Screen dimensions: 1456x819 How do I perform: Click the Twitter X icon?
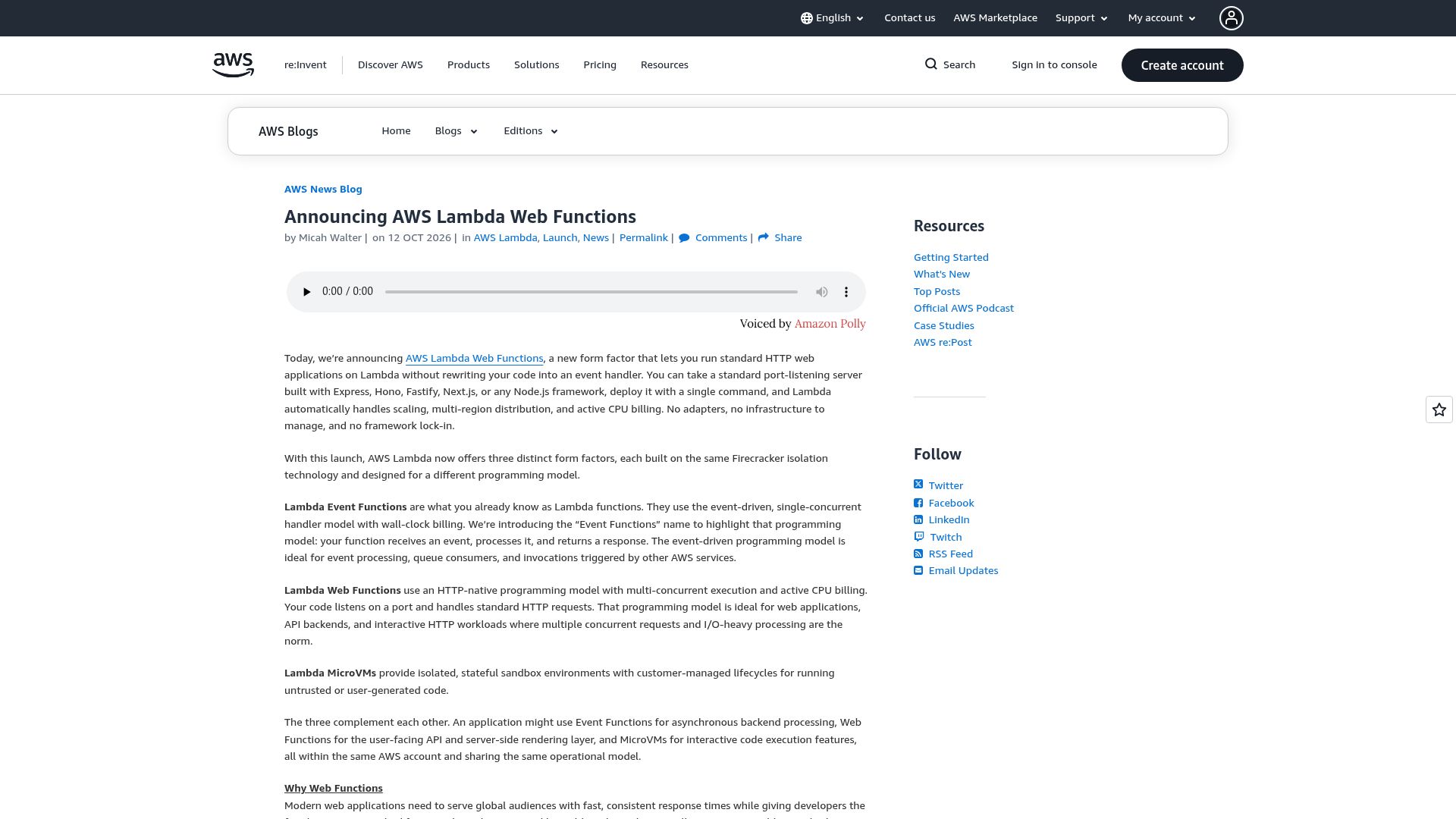tap(918, 485)
